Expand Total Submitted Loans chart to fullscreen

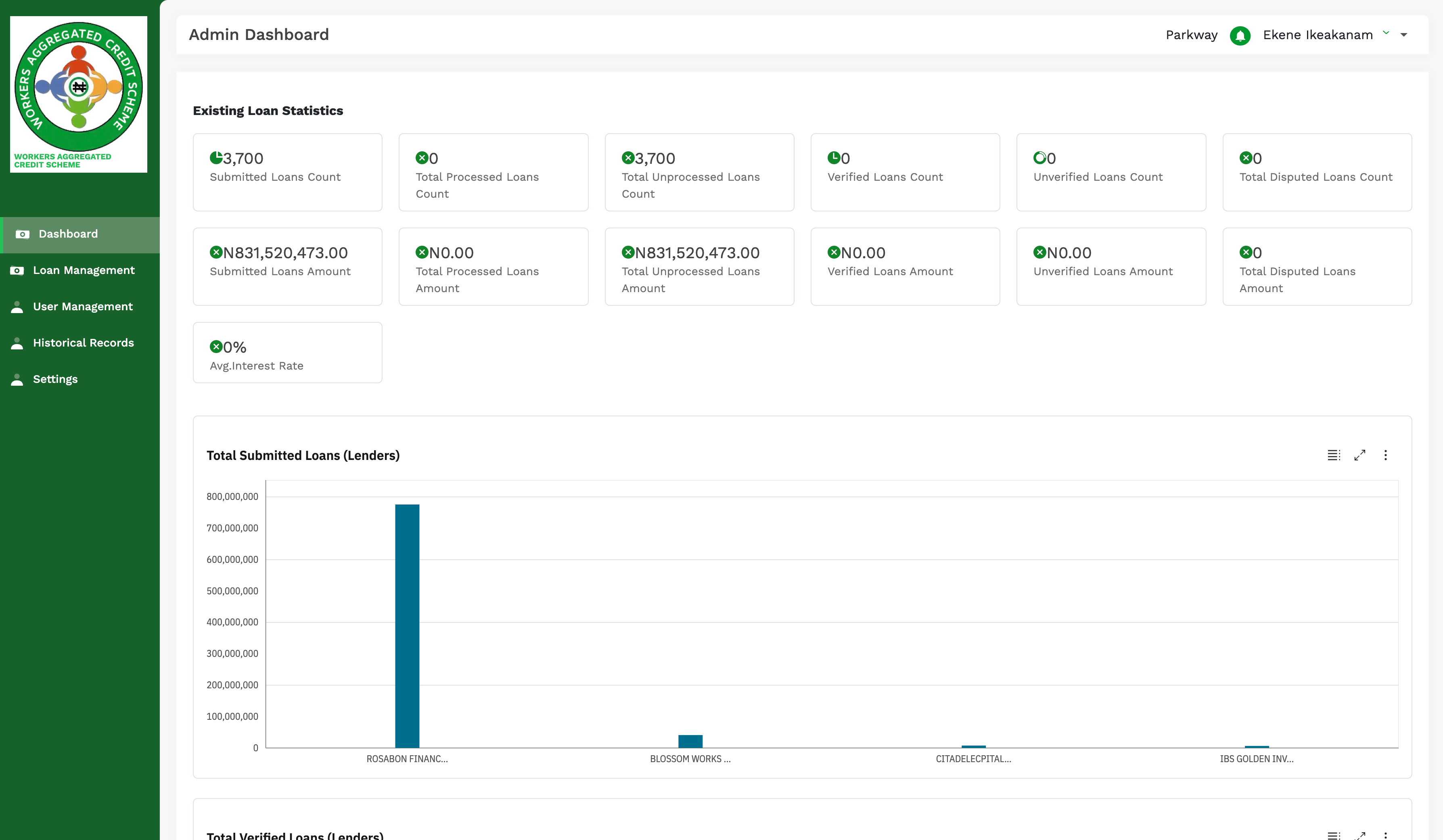click(x=1360, y=455)
